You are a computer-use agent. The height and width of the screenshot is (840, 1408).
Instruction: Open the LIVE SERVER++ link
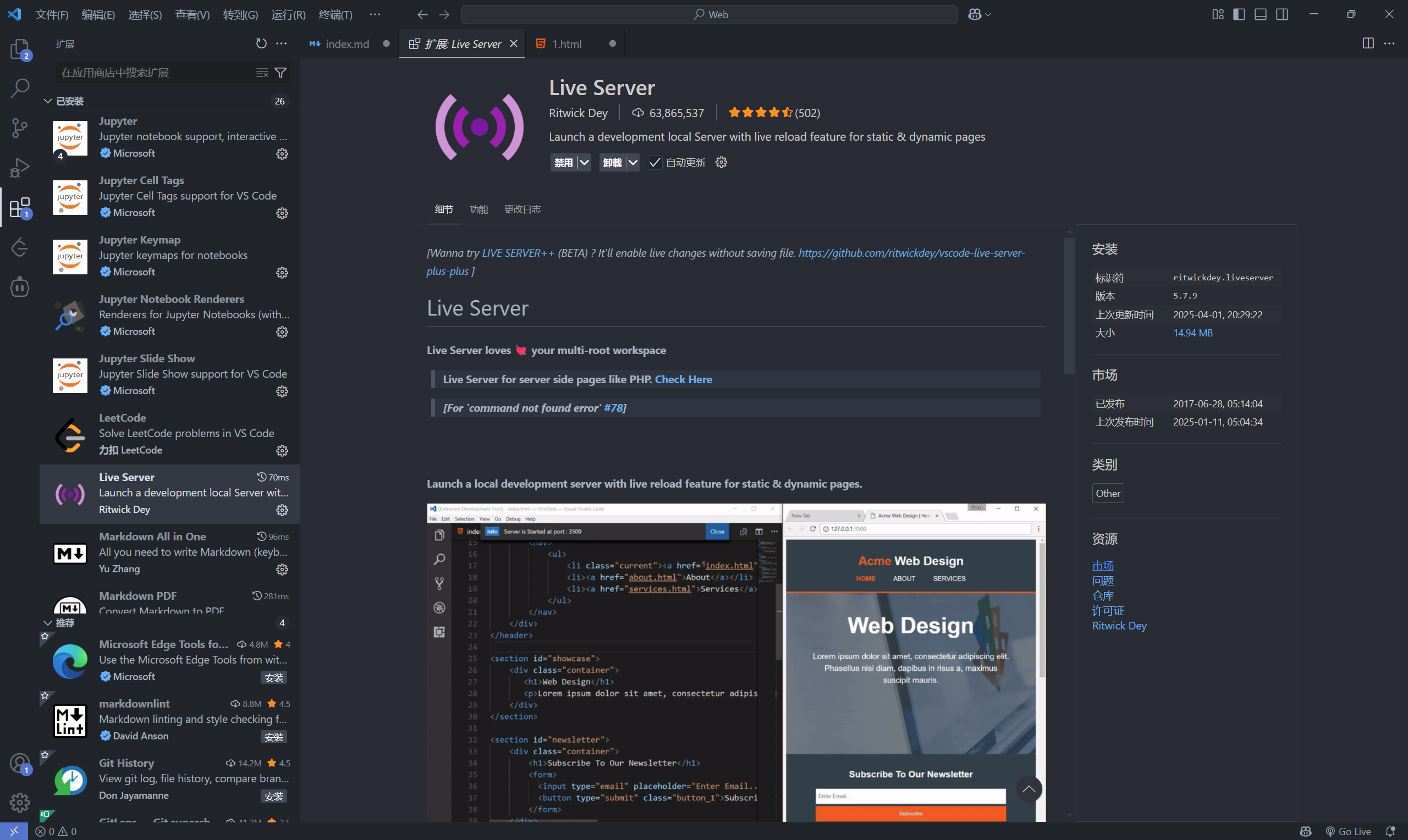[518, 253]
